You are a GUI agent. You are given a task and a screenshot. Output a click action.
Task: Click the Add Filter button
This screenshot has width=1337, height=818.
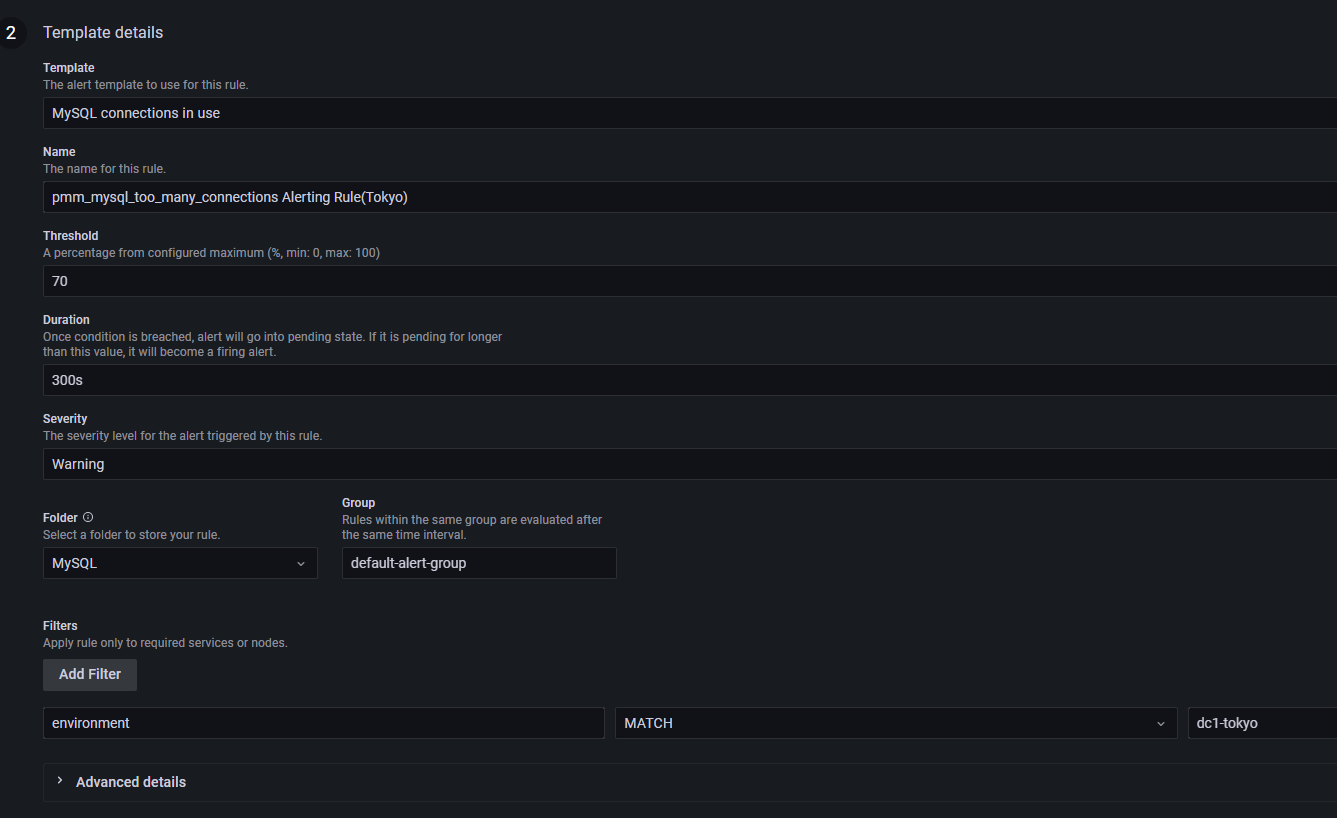coord(90,674)
